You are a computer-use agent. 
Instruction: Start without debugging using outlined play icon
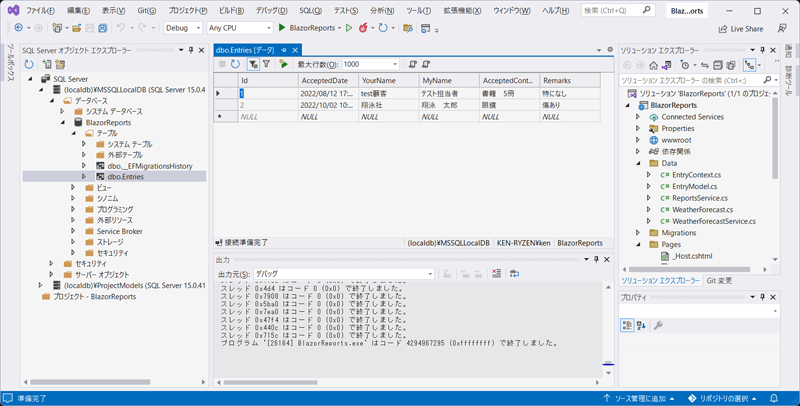pyautogui.click(x=349, y=28)
